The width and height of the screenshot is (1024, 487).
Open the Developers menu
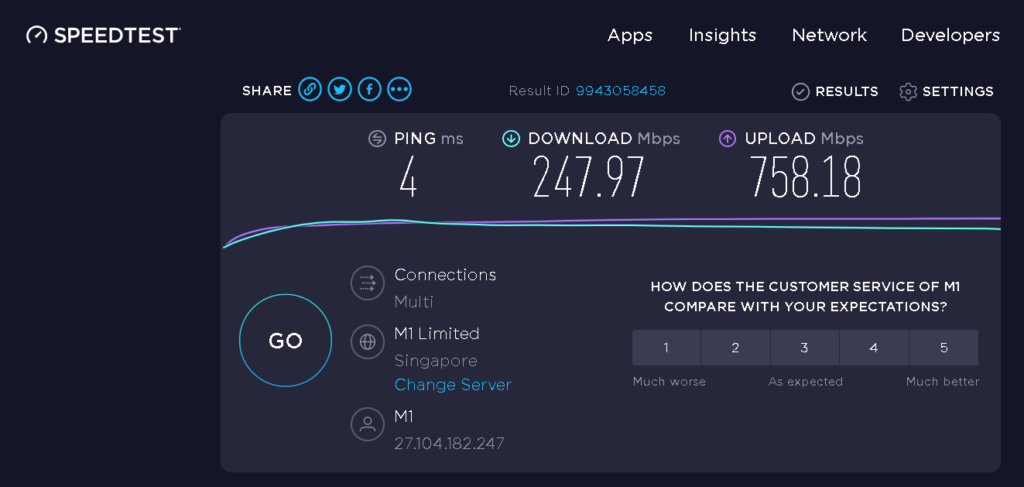click(x=950, y=35)
